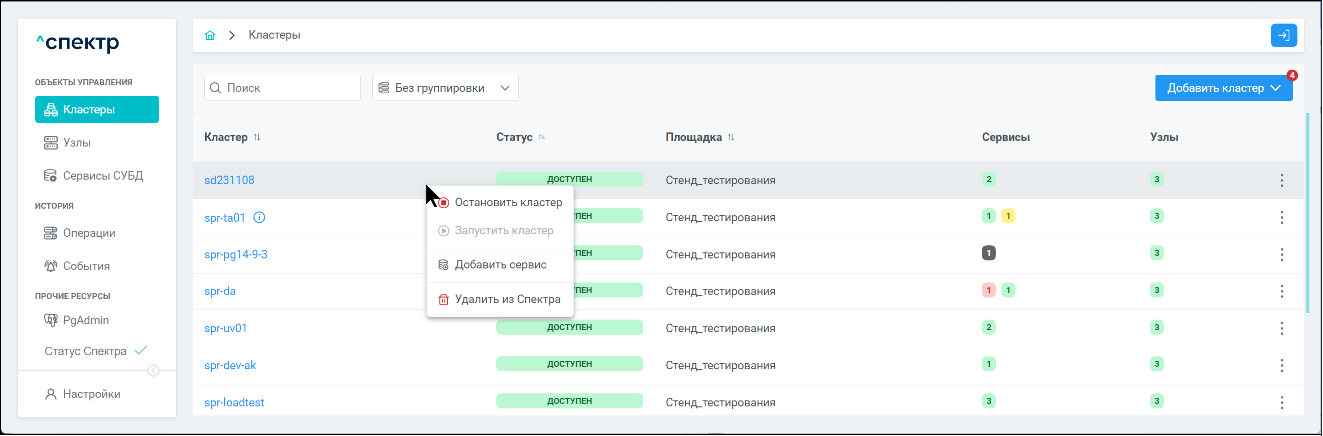Open the spr-dev-ak cluster link
1323x436 pixels.
coord(230,365)
